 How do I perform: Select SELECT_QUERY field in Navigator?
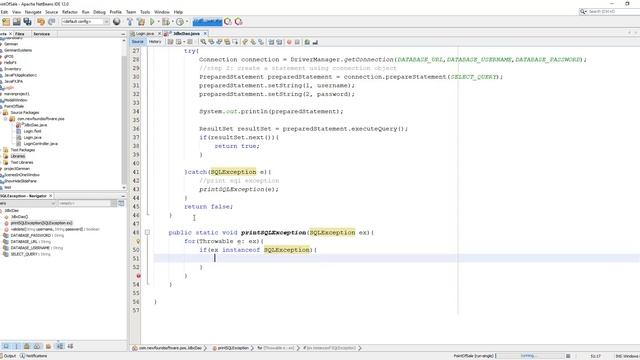tap(30, 254)
